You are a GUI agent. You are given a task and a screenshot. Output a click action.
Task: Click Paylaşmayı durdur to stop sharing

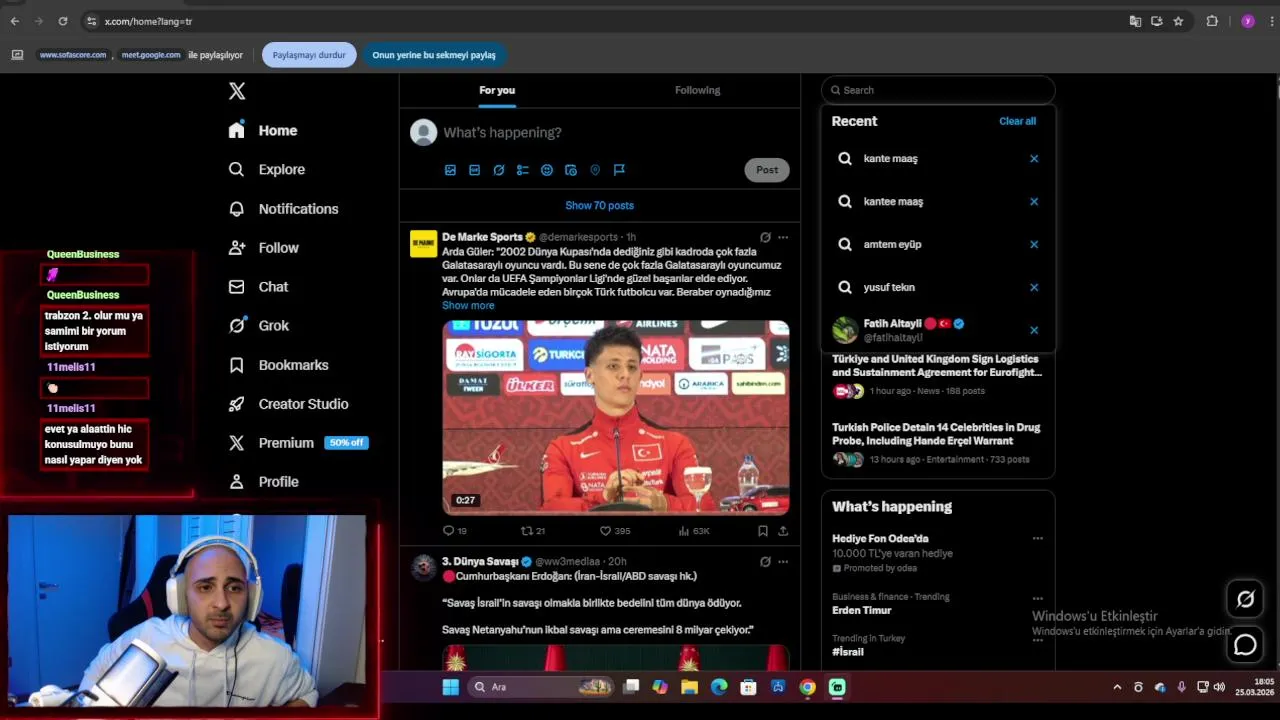tap(309, 55)
